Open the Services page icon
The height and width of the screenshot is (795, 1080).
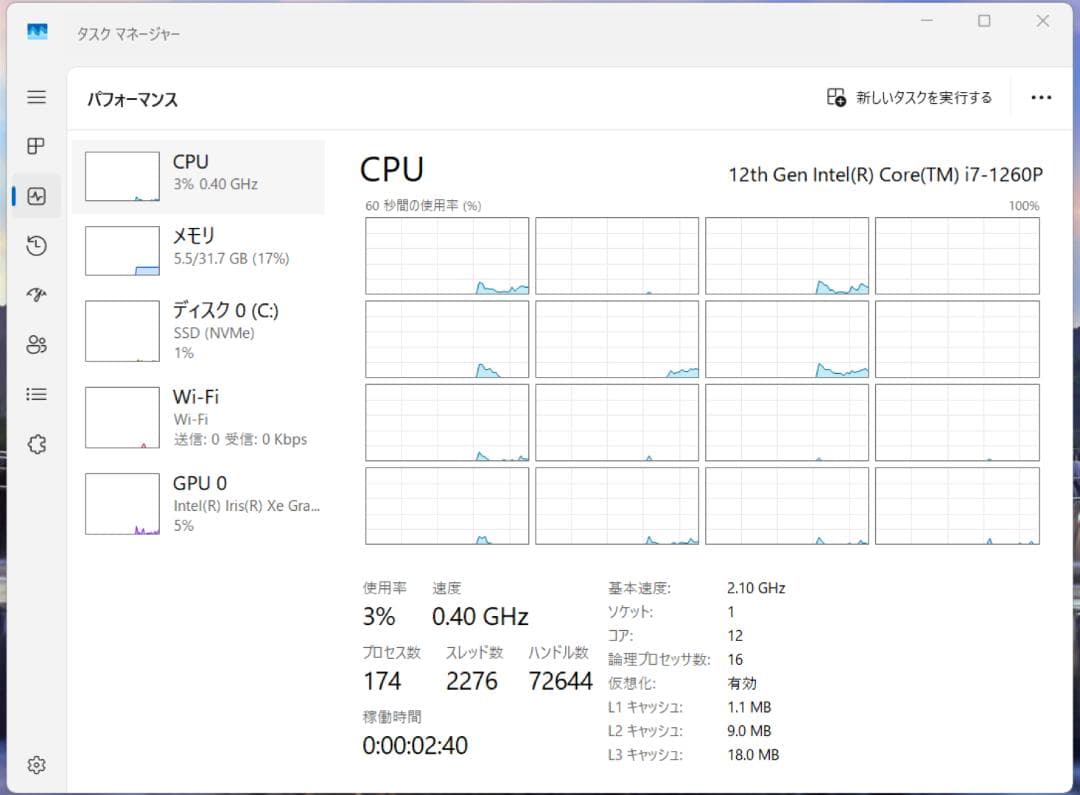coord(36,444)
